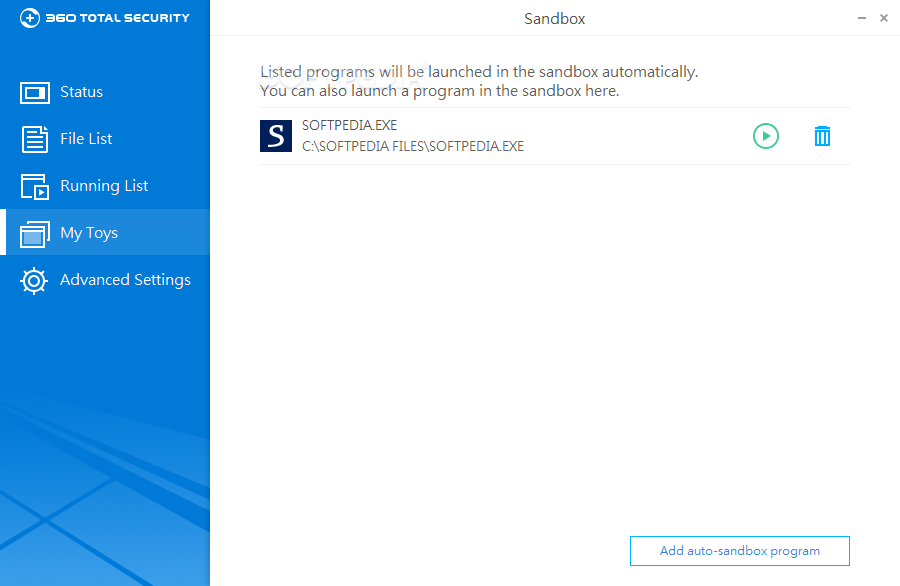Viewport: 900px width, 586px height.
Task: Open the Status sidebar icon
Action: (x=34, y=92)
